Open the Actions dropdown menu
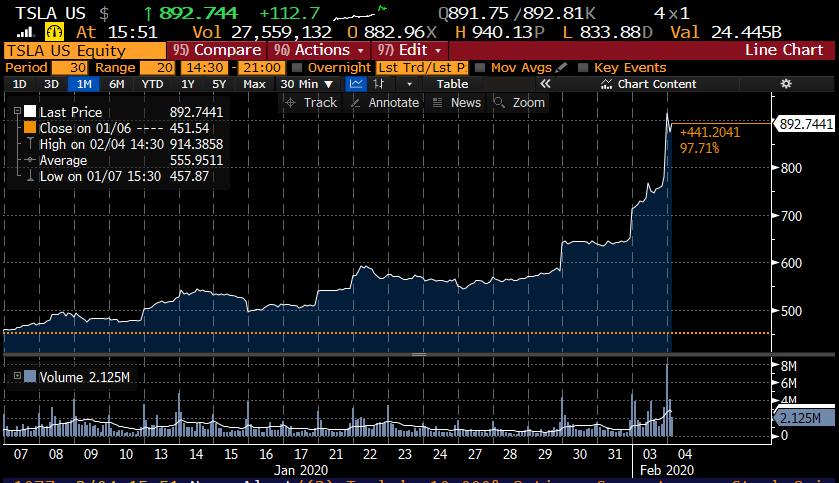 [x=318, y=50]
